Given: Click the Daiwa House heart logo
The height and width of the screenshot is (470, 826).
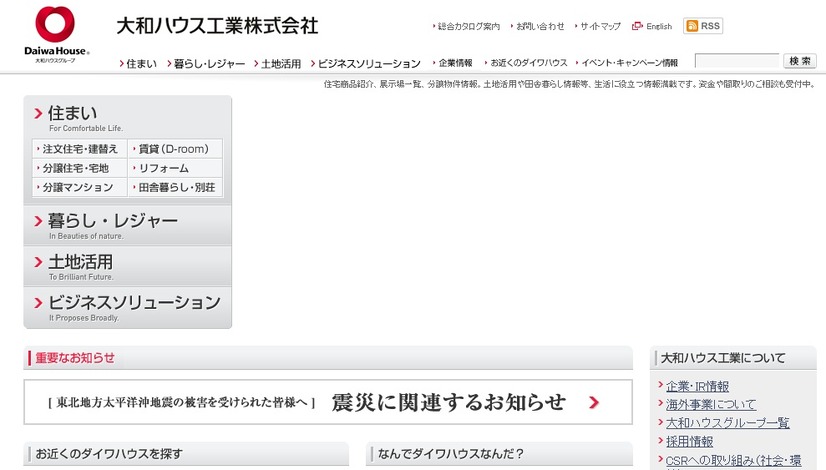Looking at the screenshot, I should click(56, 35).
